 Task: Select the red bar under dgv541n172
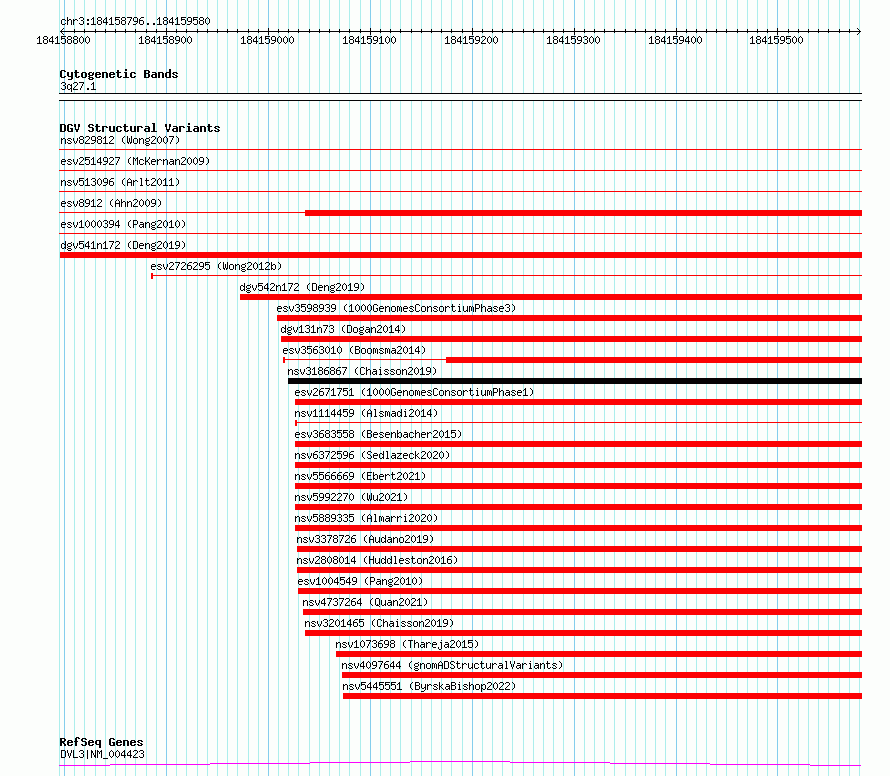click(x=461, y=255)
